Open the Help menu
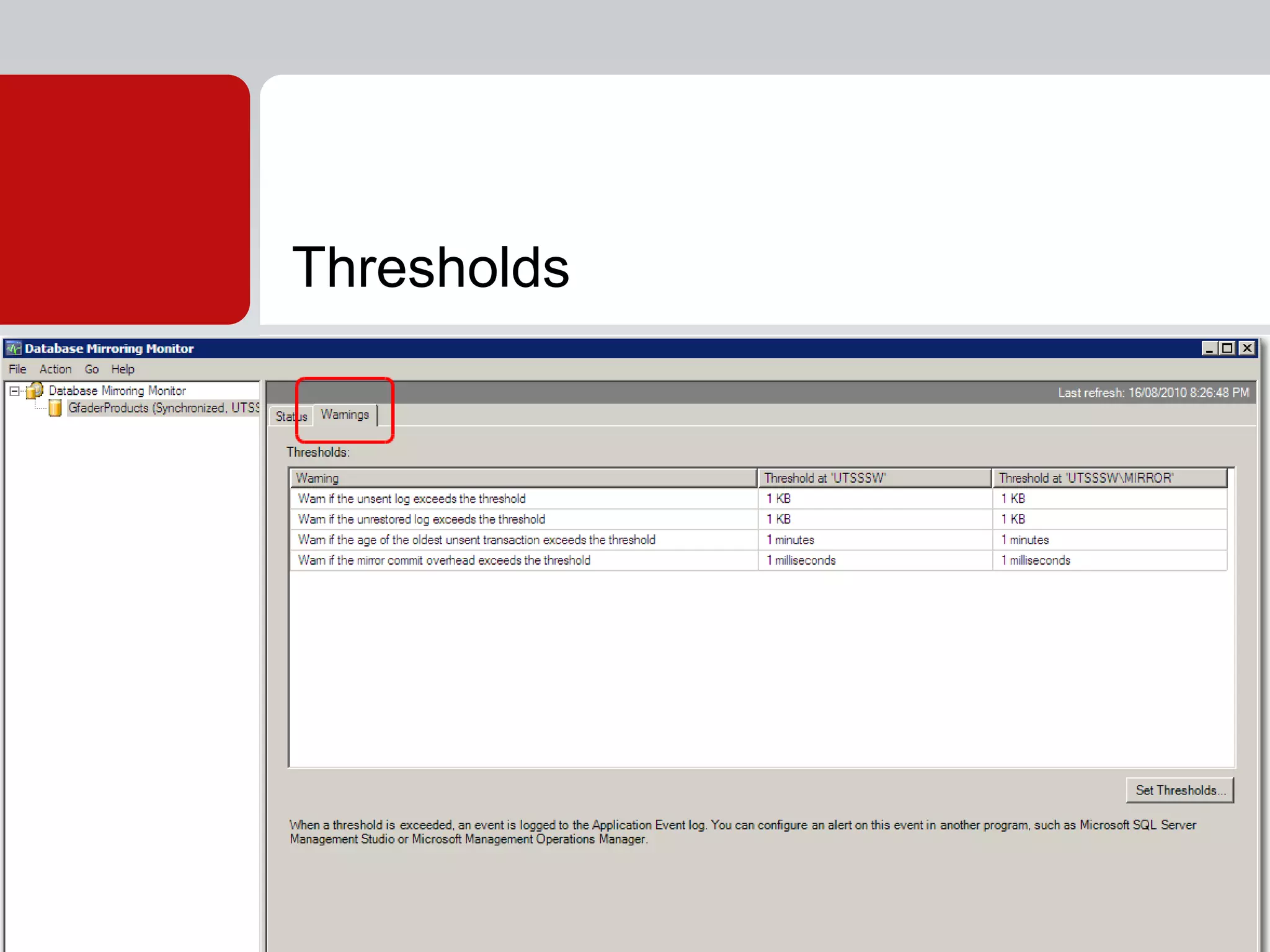The width and height of the screenshot is (1270, 952). pyautogui.click(x=123, y=369)
